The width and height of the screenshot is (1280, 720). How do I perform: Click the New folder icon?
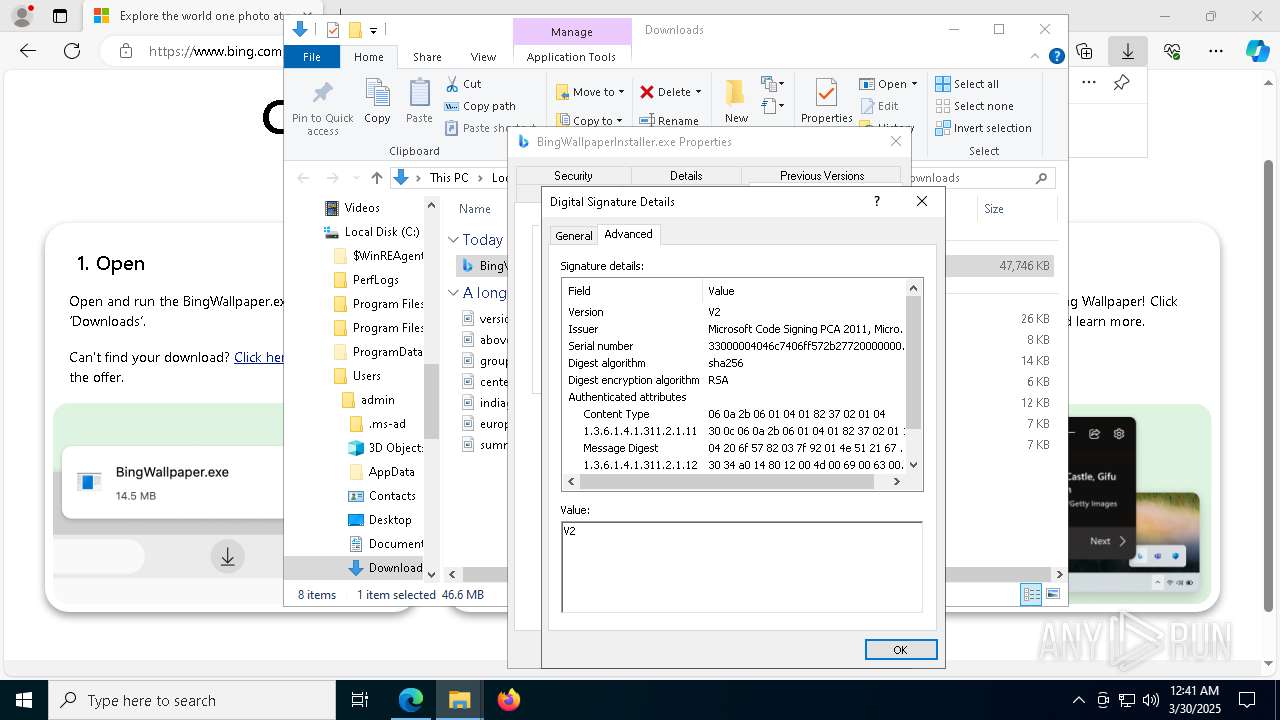pos(736,101)
